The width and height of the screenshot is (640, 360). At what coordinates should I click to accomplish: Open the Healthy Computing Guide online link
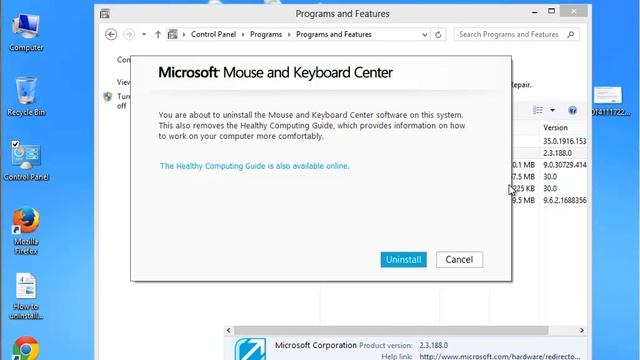[x=255, y=166]
